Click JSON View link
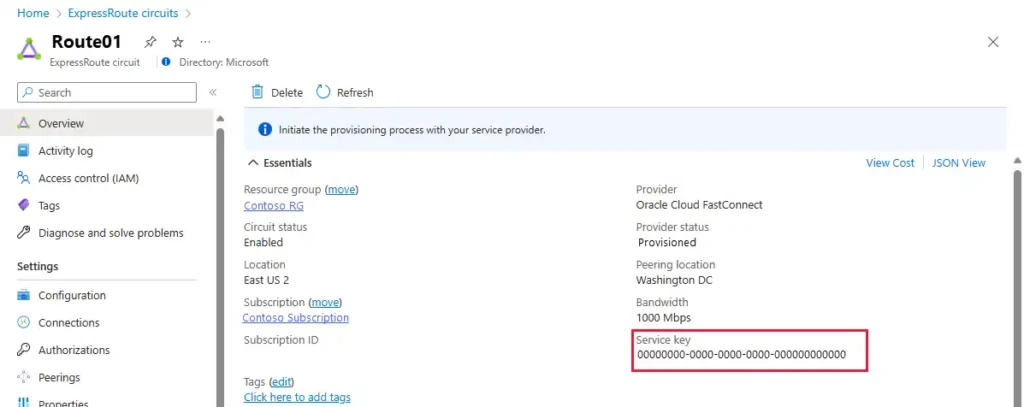 (x=959, y=163)
